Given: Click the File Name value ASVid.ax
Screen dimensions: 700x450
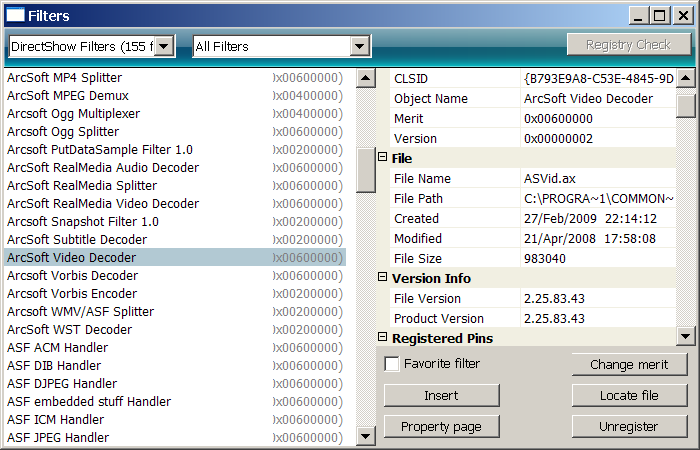Looking at the screenshot, I should [598, 179].
